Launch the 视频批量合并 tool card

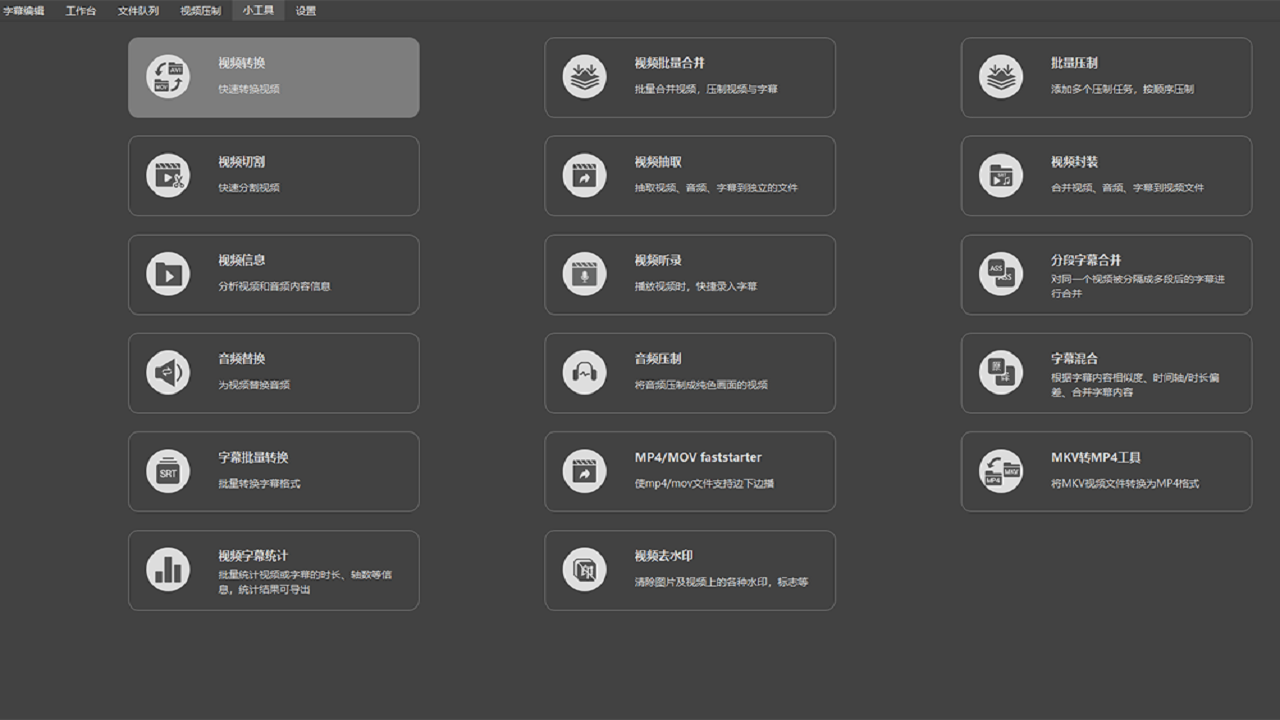[690, 77]
